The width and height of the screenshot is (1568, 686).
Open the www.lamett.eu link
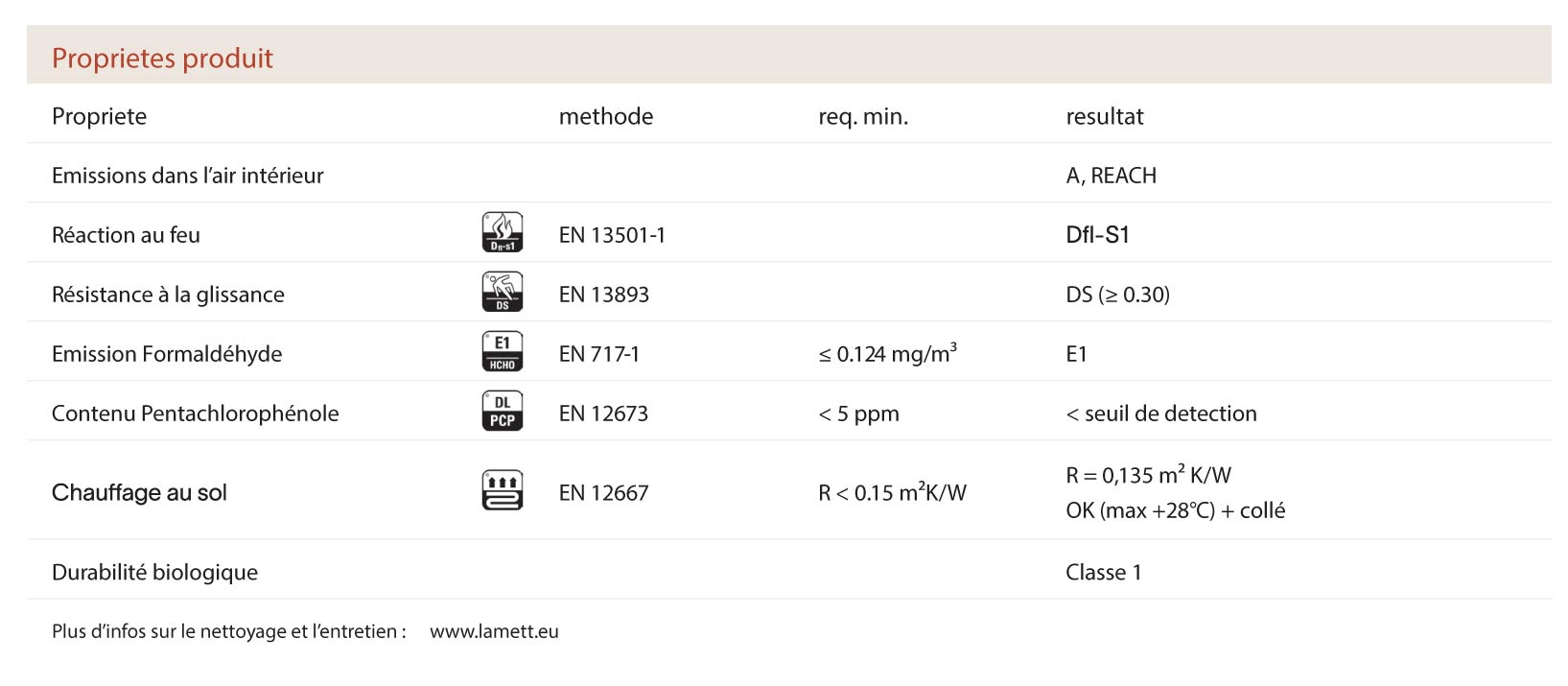coord(494,631)
